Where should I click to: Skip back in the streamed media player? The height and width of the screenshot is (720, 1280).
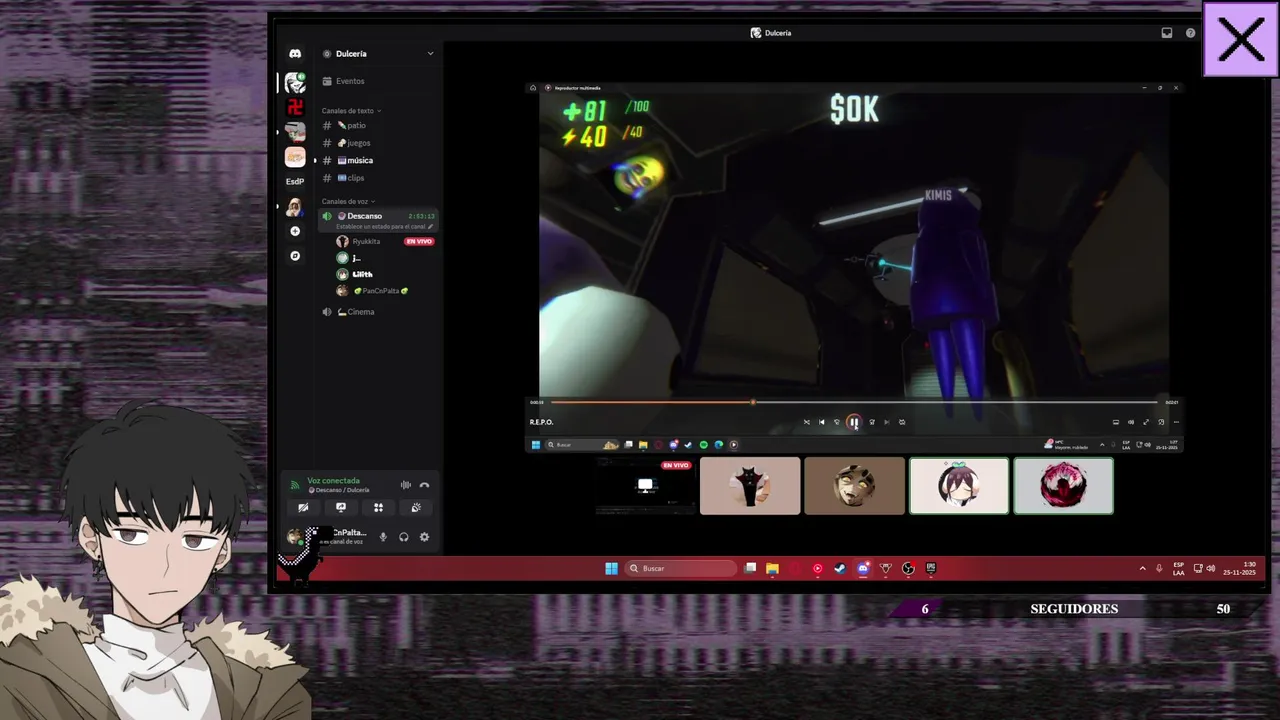(837, 422)
